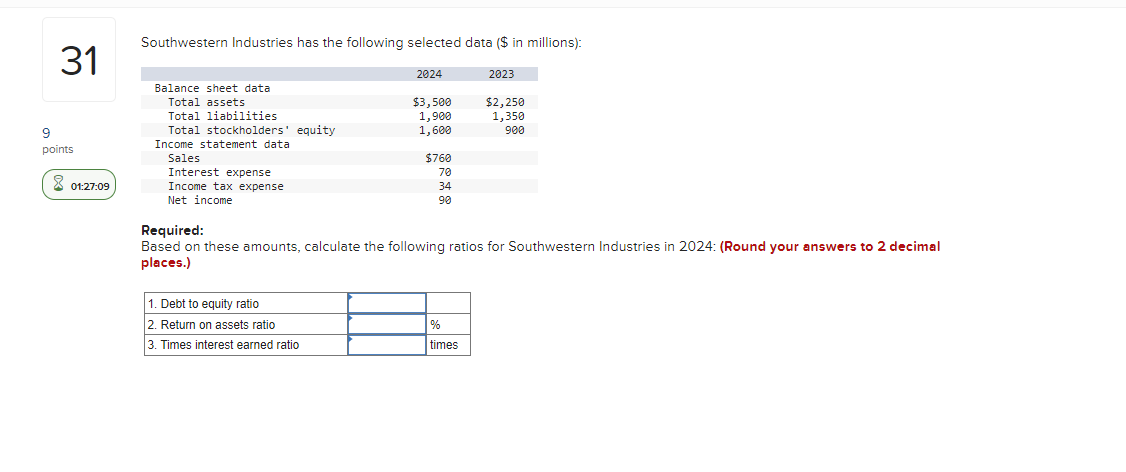1126x472 pixels.
Task: Click the $760 sales value
Action: click(x=438, y=158)
